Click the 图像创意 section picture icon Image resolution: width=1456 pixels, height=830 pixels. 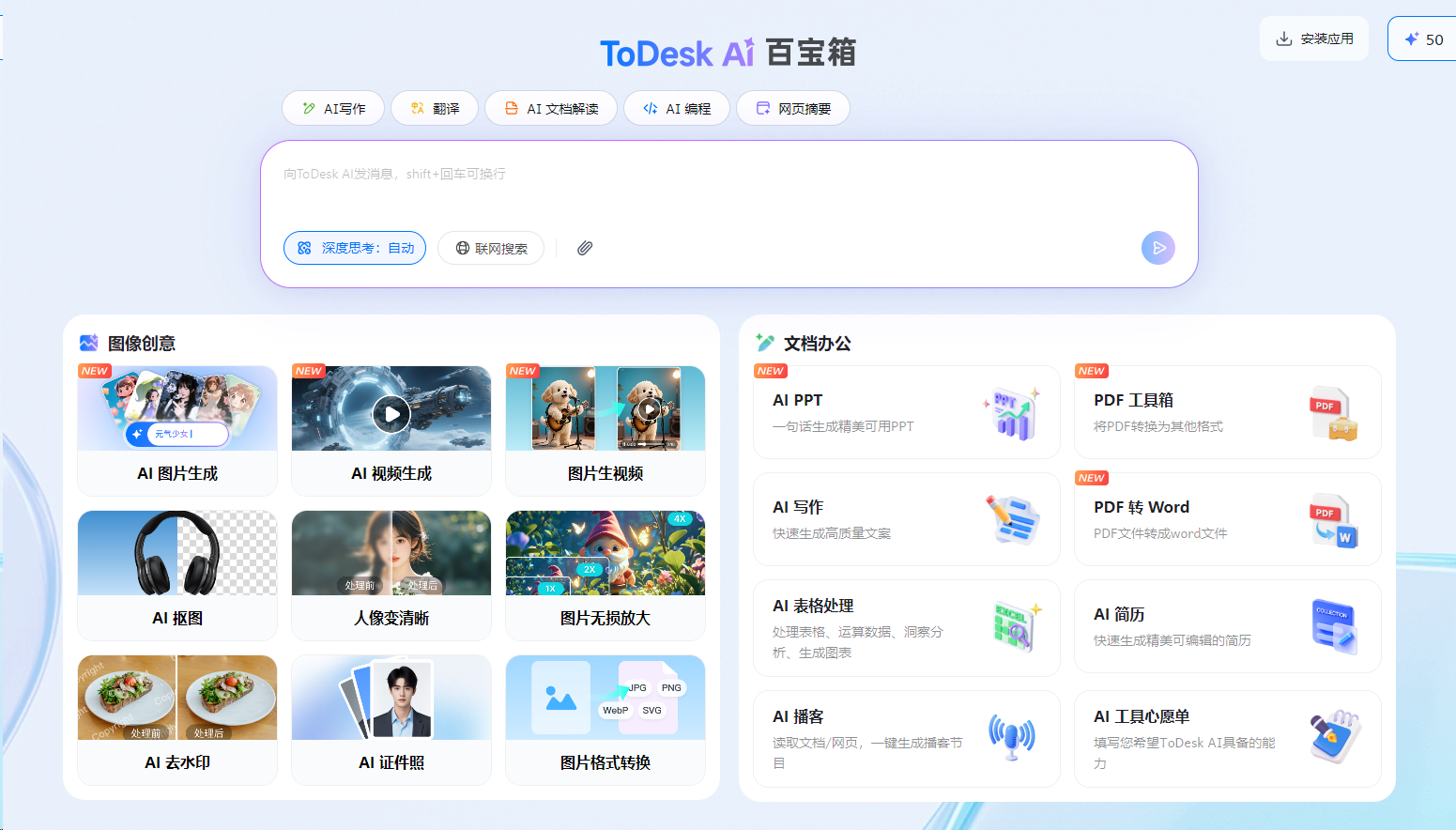89,343
